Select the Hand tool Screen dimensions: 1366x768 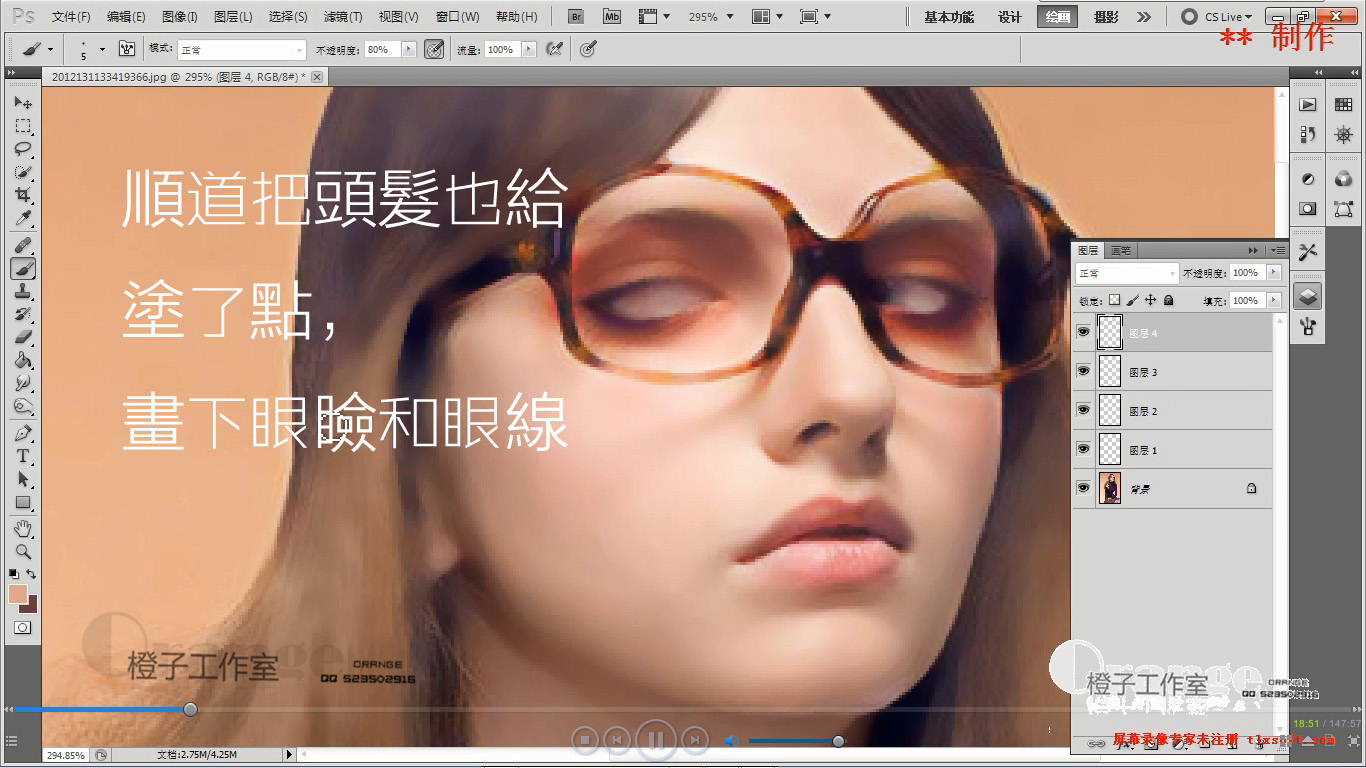(x=23, y=529)
